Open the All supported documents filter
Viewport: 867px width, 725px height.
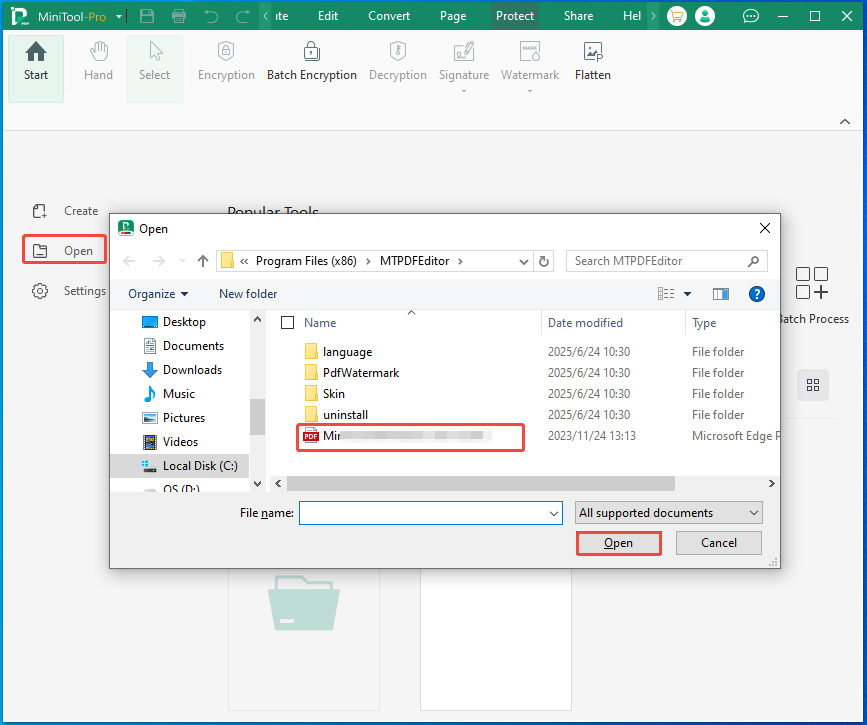tap(668, 513)
